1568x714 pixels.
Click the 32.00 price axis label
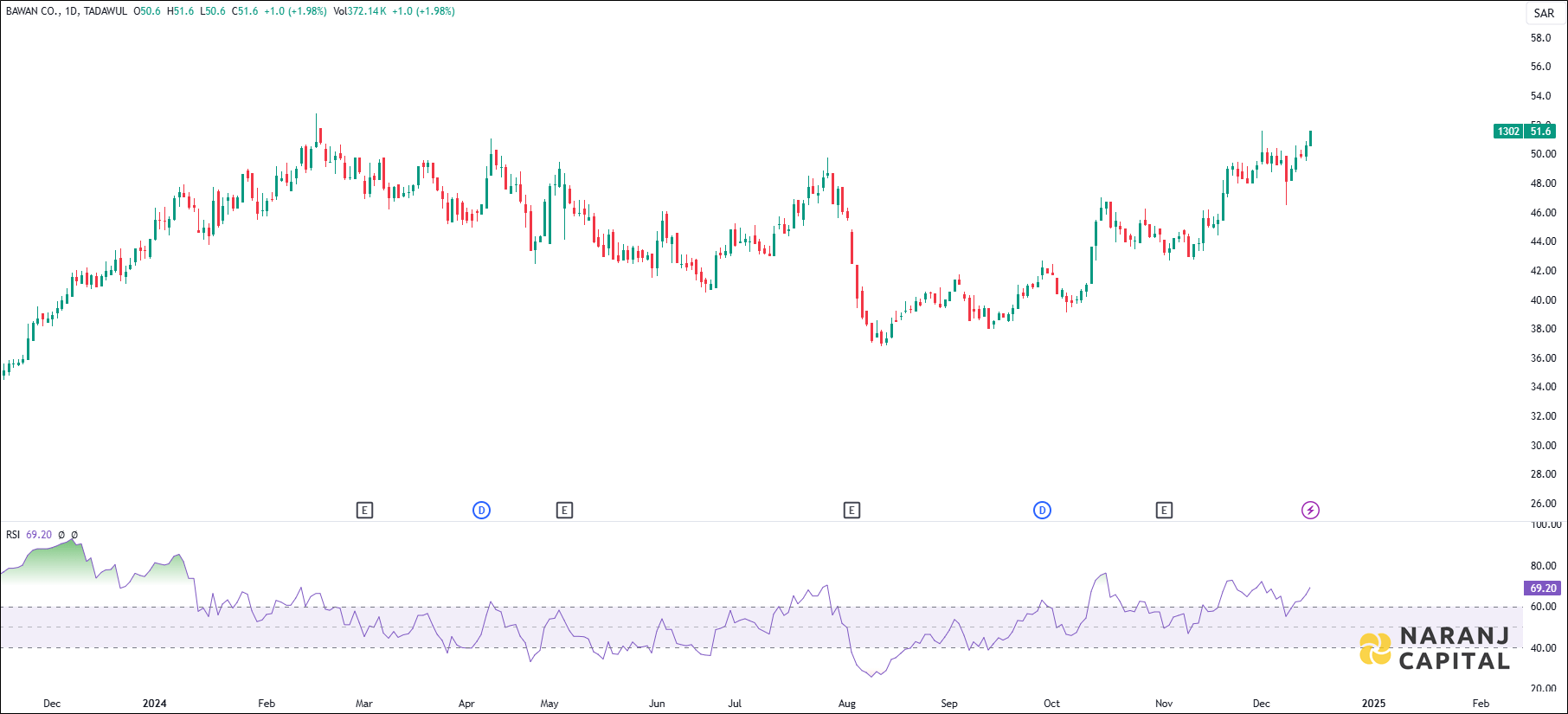coord(1544,416)
